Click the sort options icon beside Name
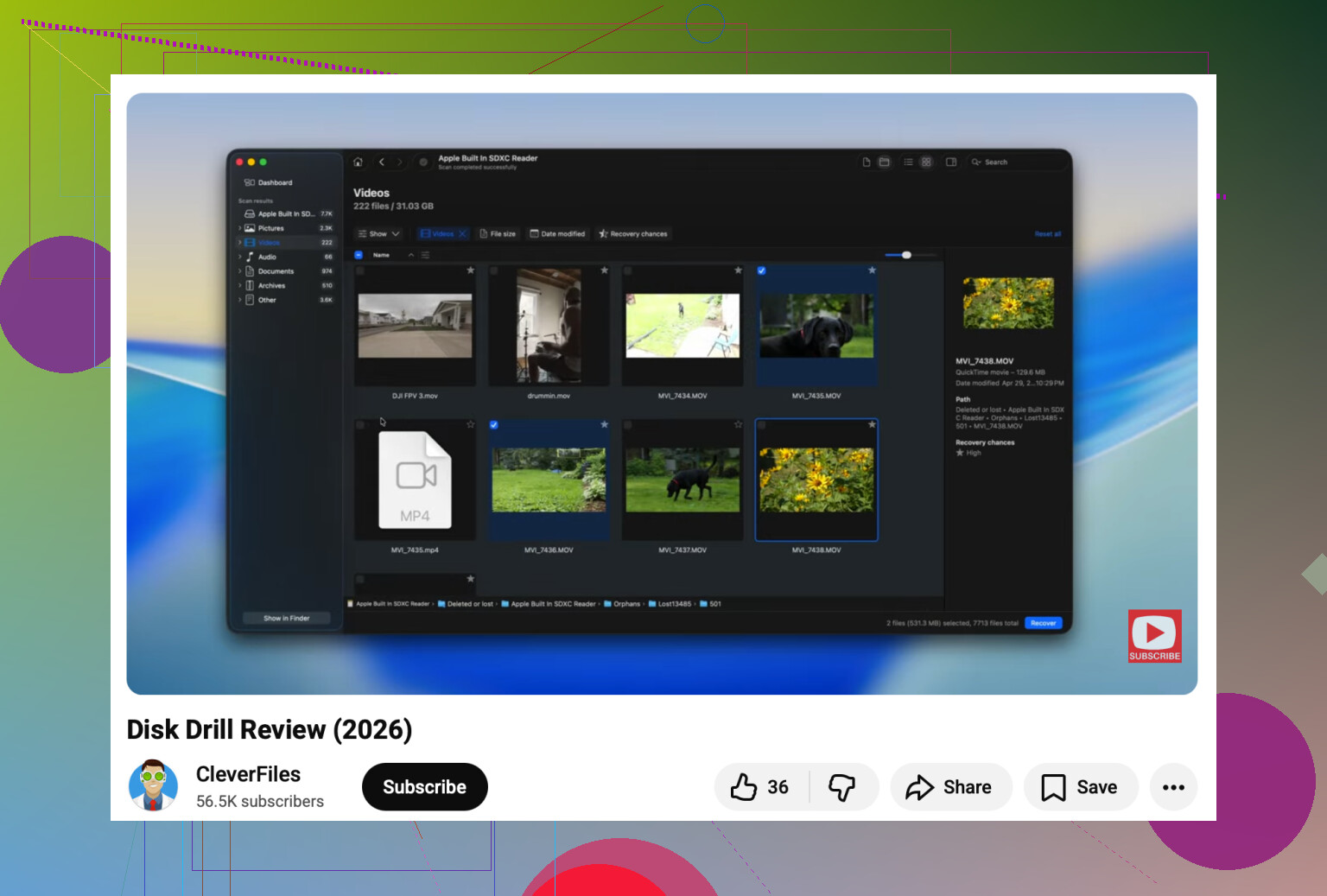 pyautogui.click(x=425, y=256)
